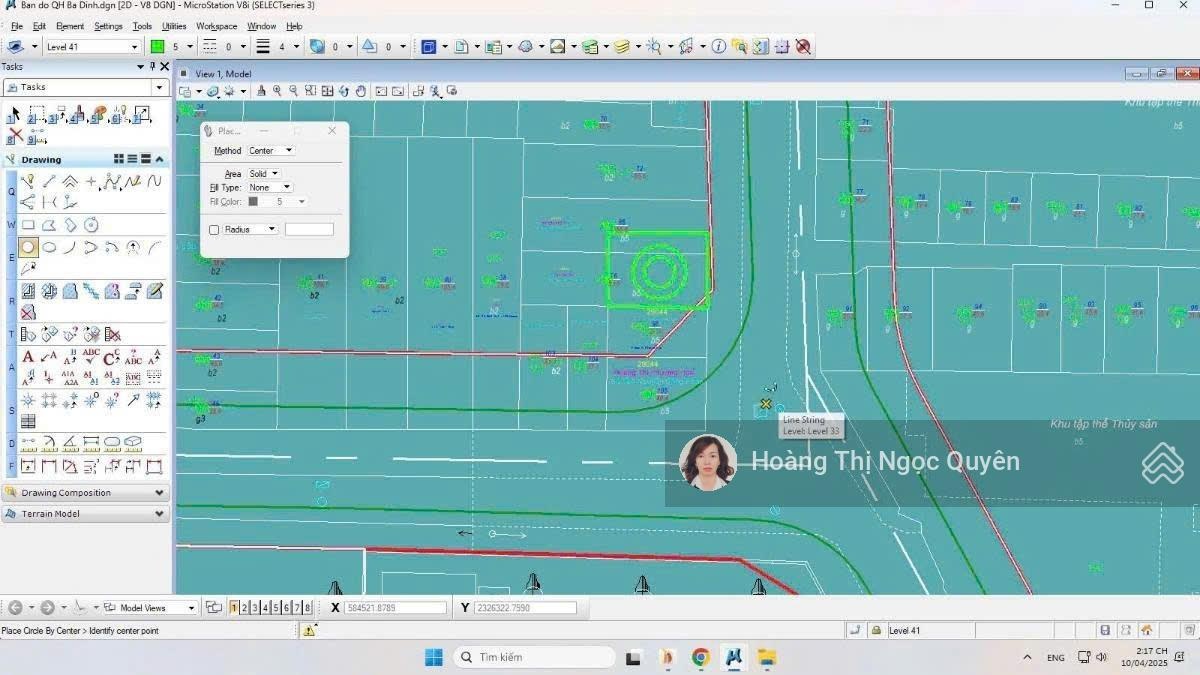Image resolution: width=1200 pixels, height=675 pixels.
Task: Toggle view 2 in view group buttons
Action: click(x=245, y=607)
